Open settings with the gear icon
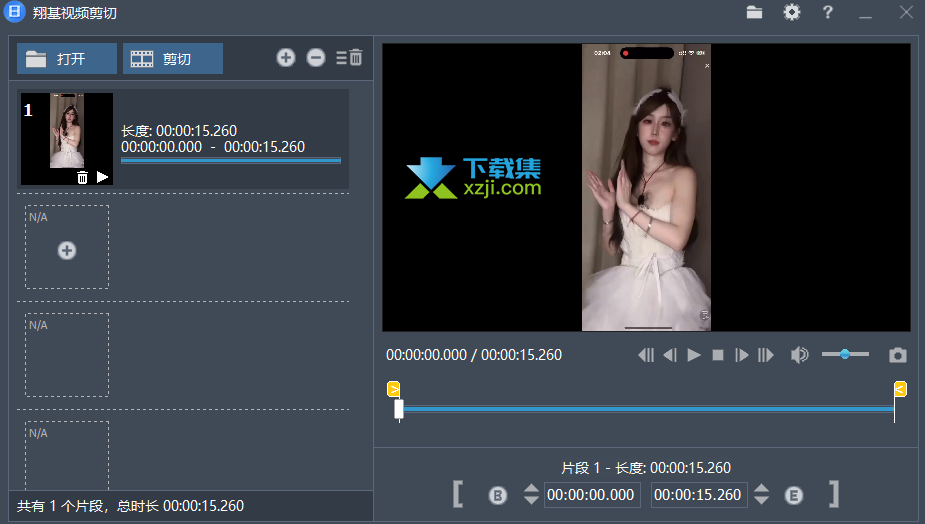 tap(791, 12)
